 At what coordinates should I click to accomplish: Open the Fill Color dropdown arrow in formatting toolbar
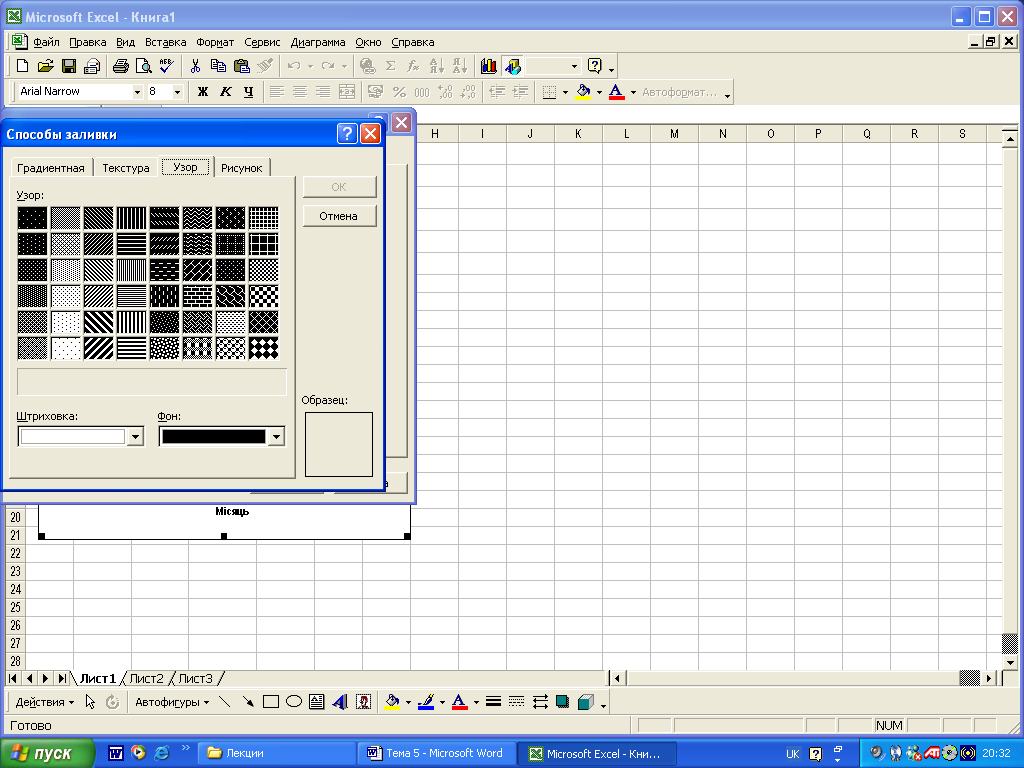pos(599,92)
